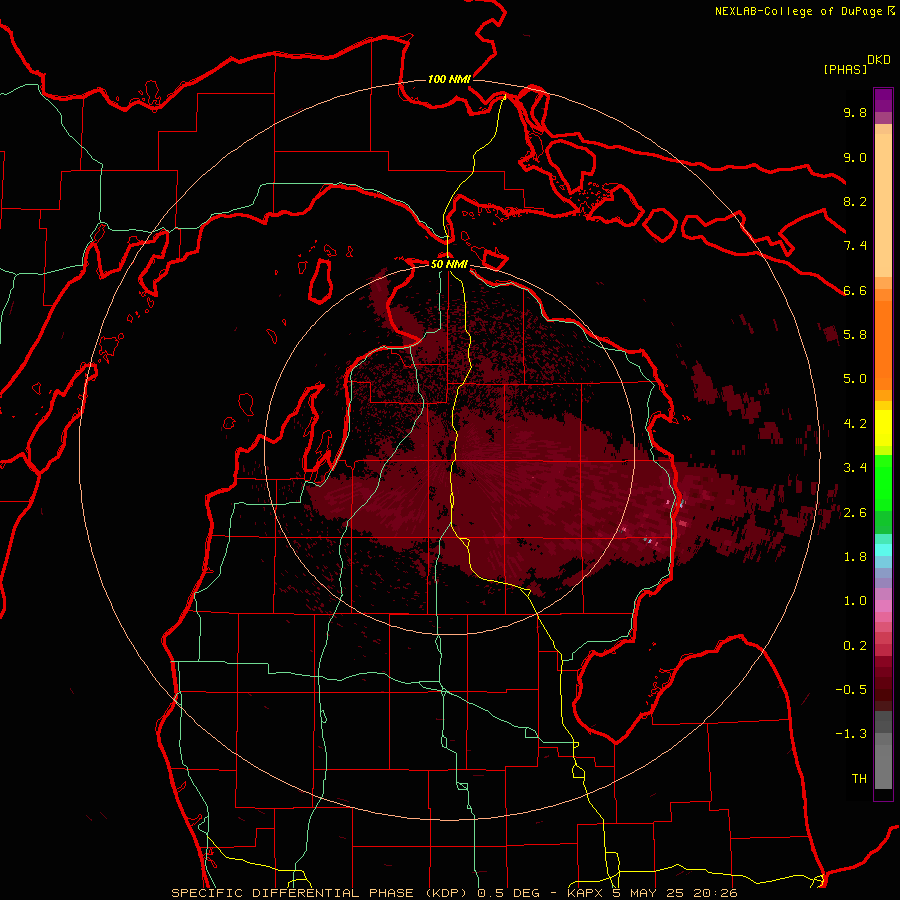
Task: Pick the yellow band on the color scale
Action: click(x=883, y=428)
